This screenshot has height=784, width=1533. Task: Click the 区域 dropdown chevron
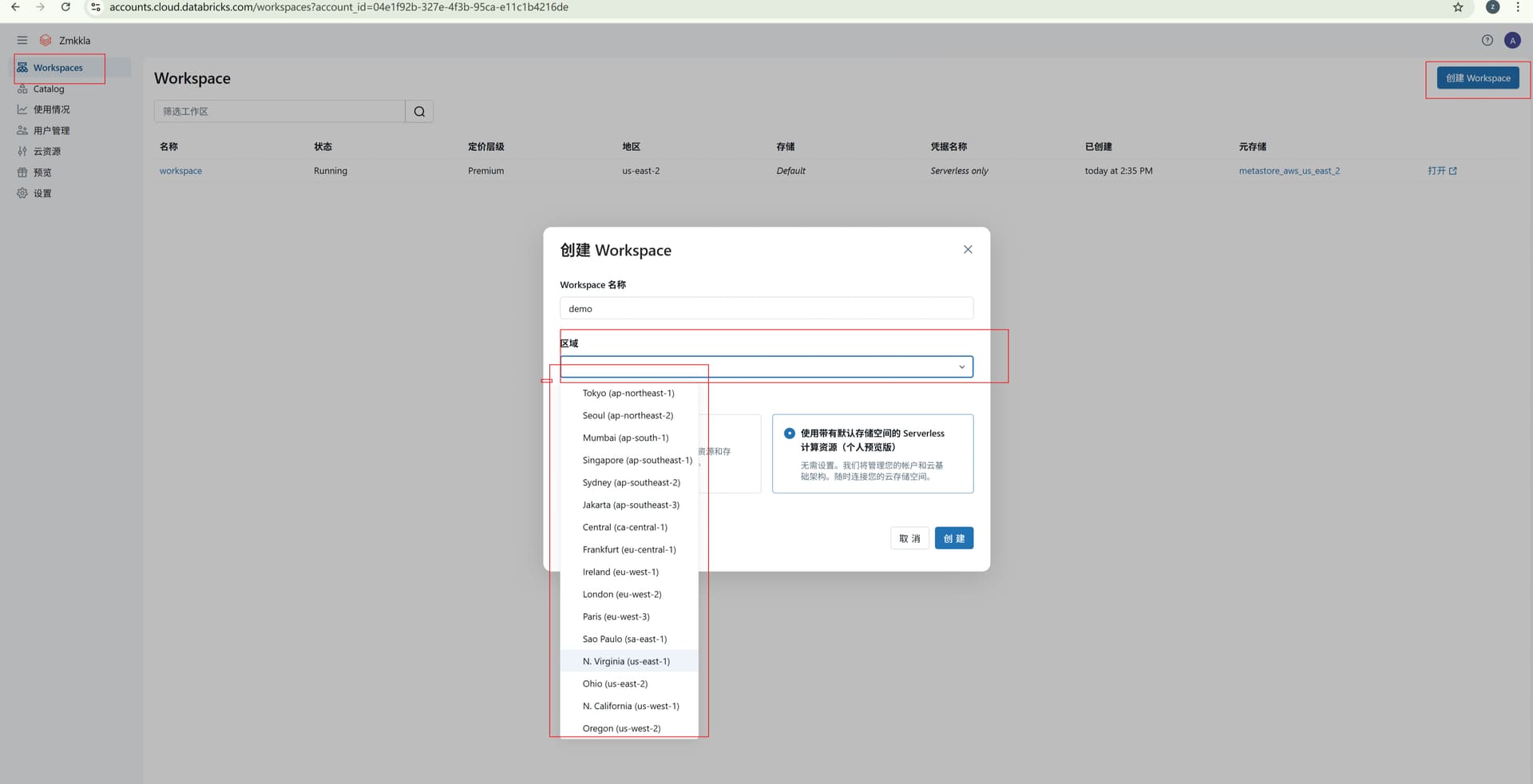[x=961, y=367]
